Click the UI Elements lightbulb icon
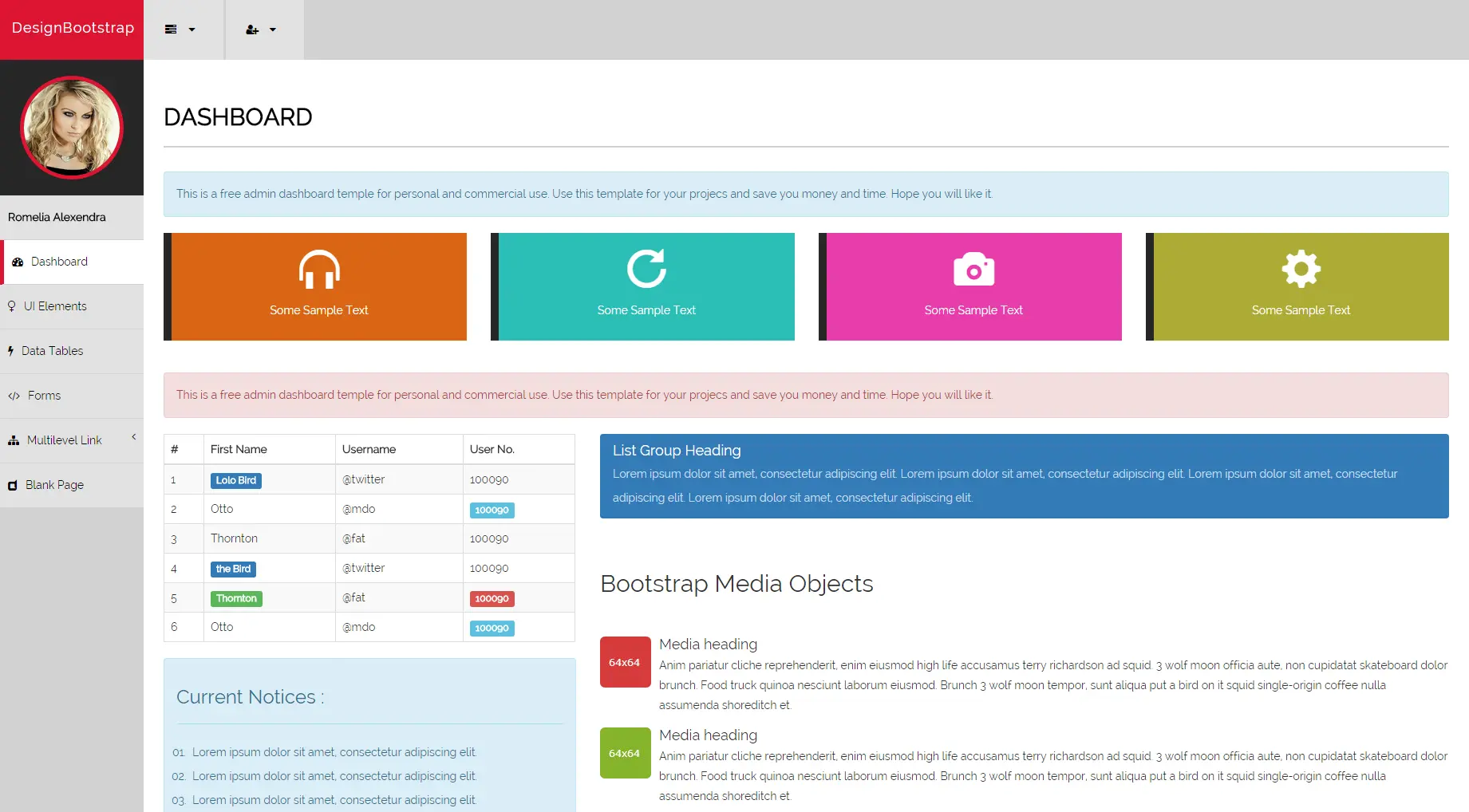This screenshot has width=1469, height=812. [x=12, y=306]
